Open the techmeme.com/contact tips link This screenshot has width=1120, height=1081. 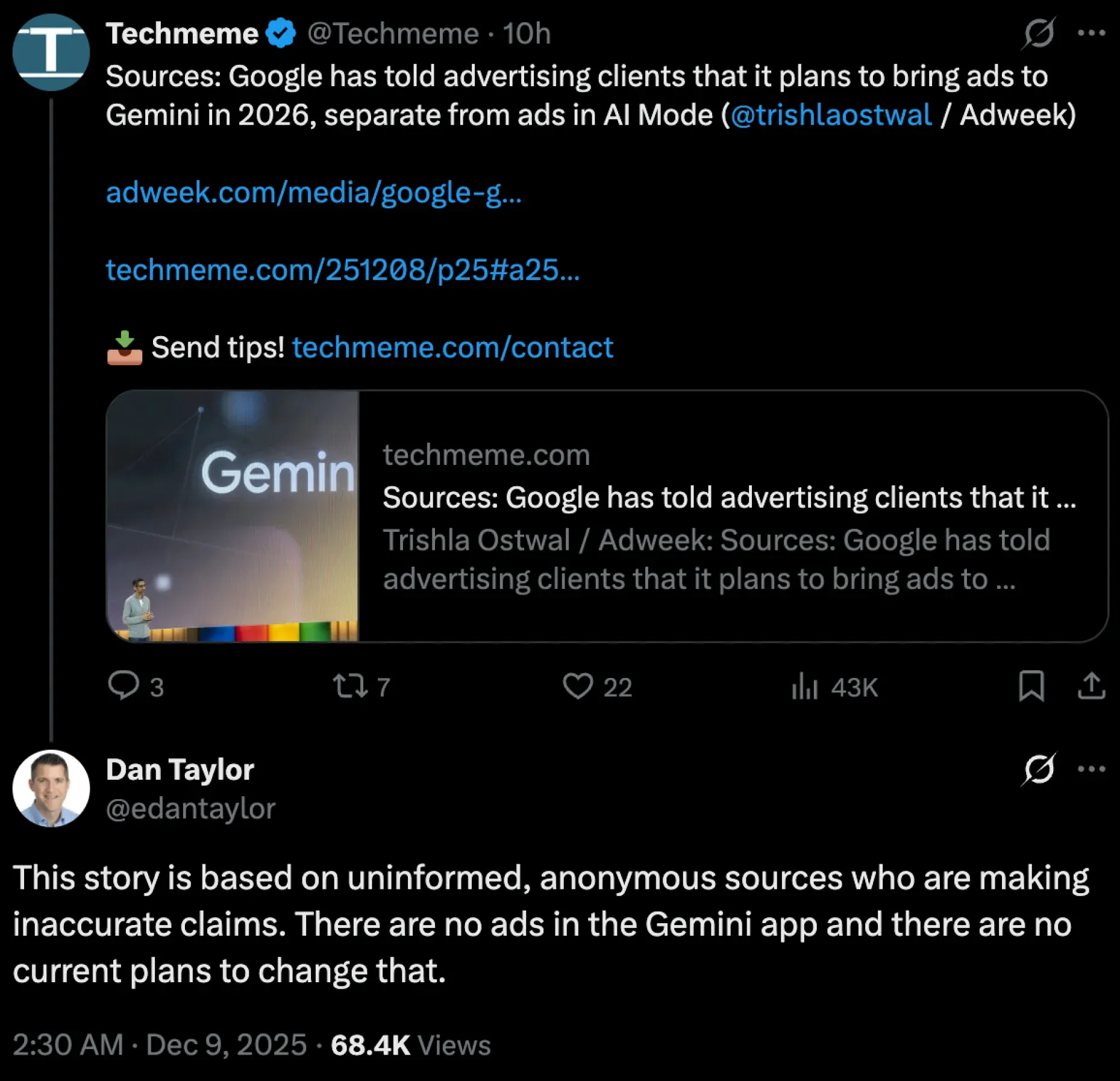pos(452,347)
